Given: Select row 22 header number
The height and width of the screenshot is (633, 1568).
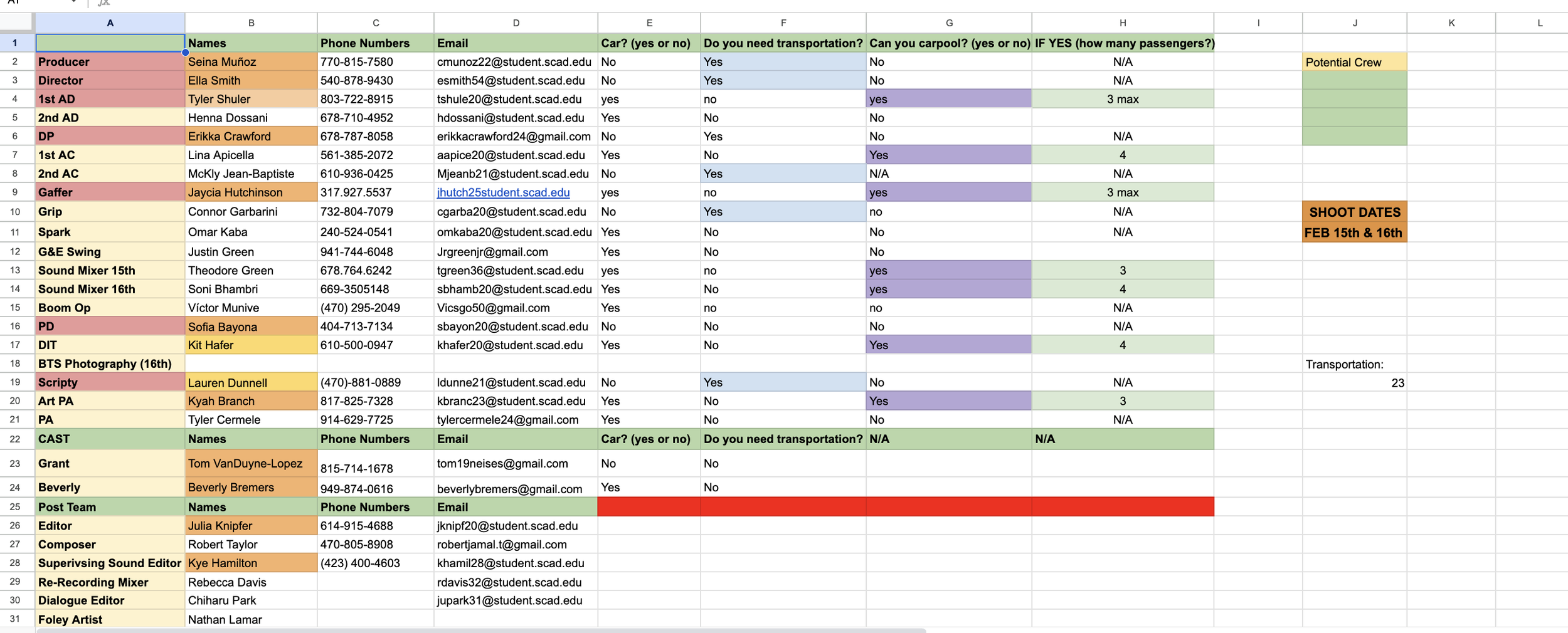Looking at the screenshot, I should [14, 439].
